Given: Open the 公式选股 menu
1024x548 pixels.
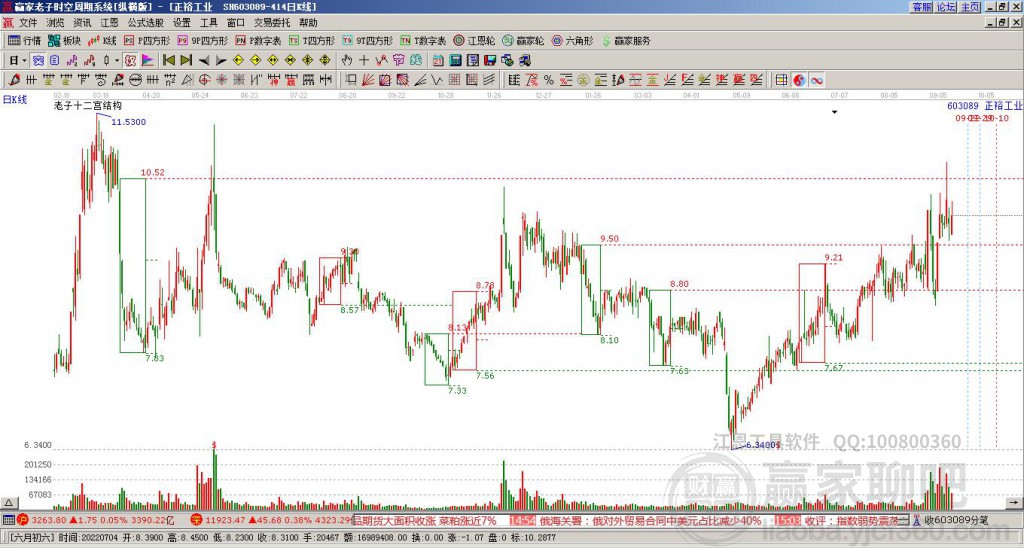Looking at the screenshot, I should [x=146, y=23].
